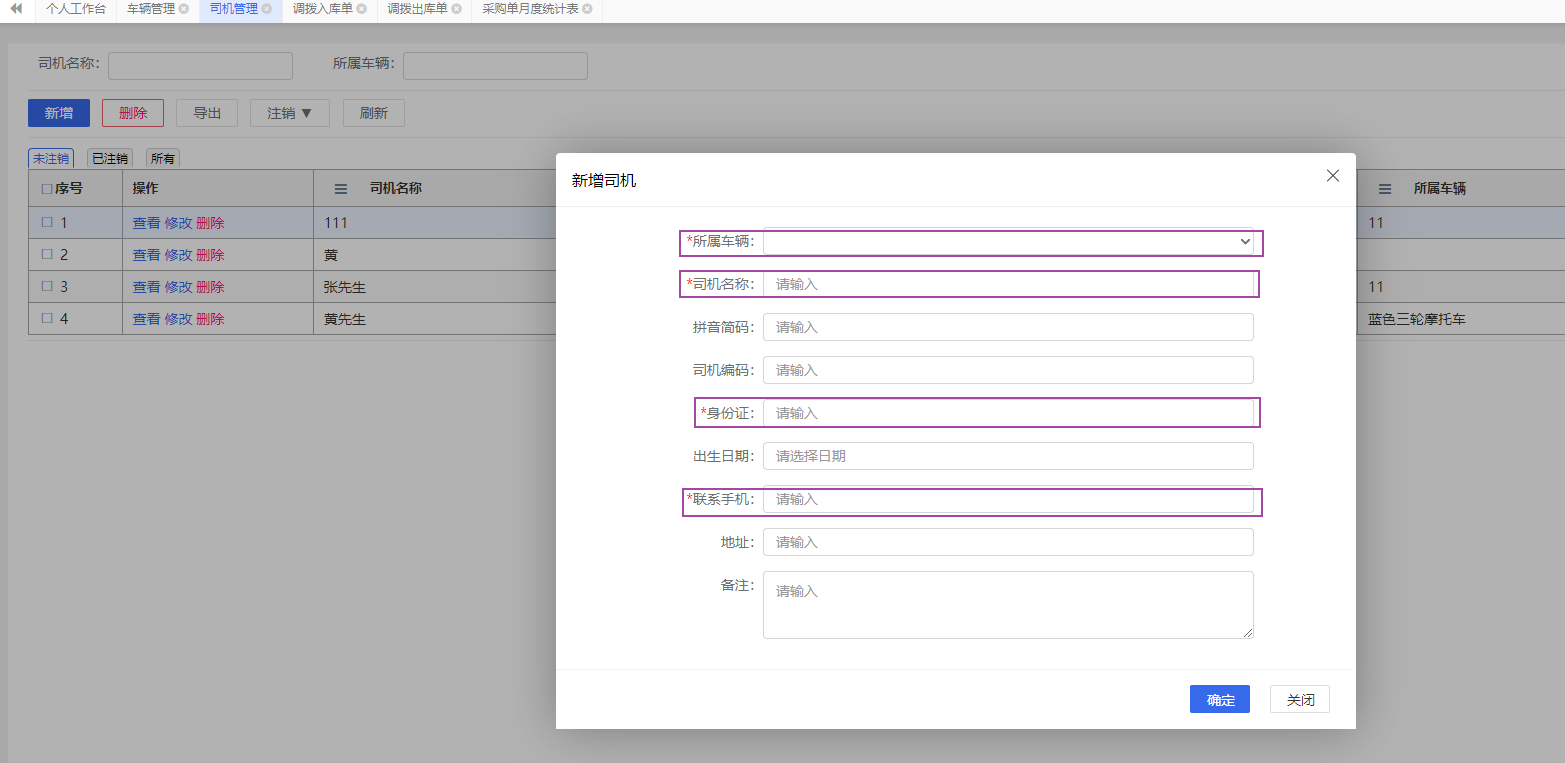Check the checkbox for row 1
The height and width of the screenshot is (763, 1565).
coord(46,223)
